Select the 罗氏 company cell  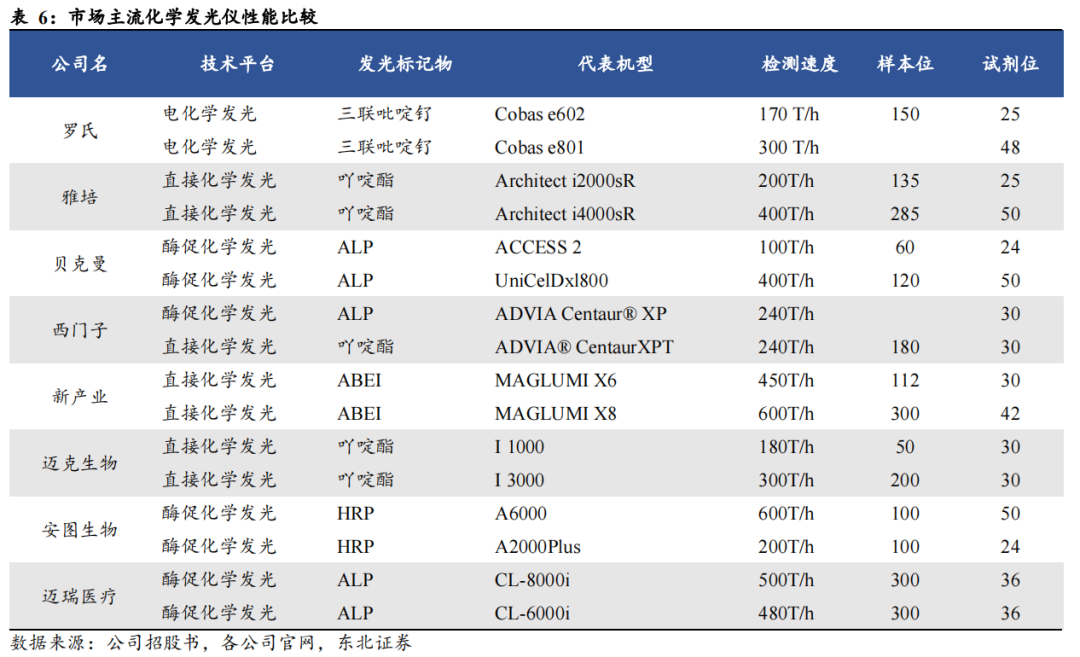point(80,131)
